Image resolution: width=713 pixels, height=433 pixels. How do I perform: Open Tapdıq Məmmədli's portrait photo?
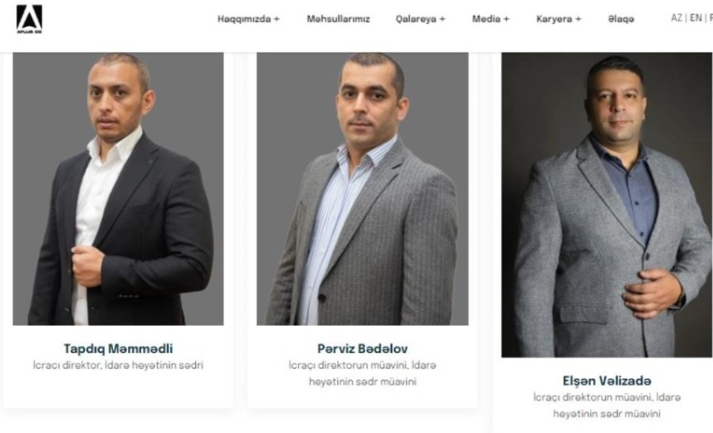(x=118, y=189)
